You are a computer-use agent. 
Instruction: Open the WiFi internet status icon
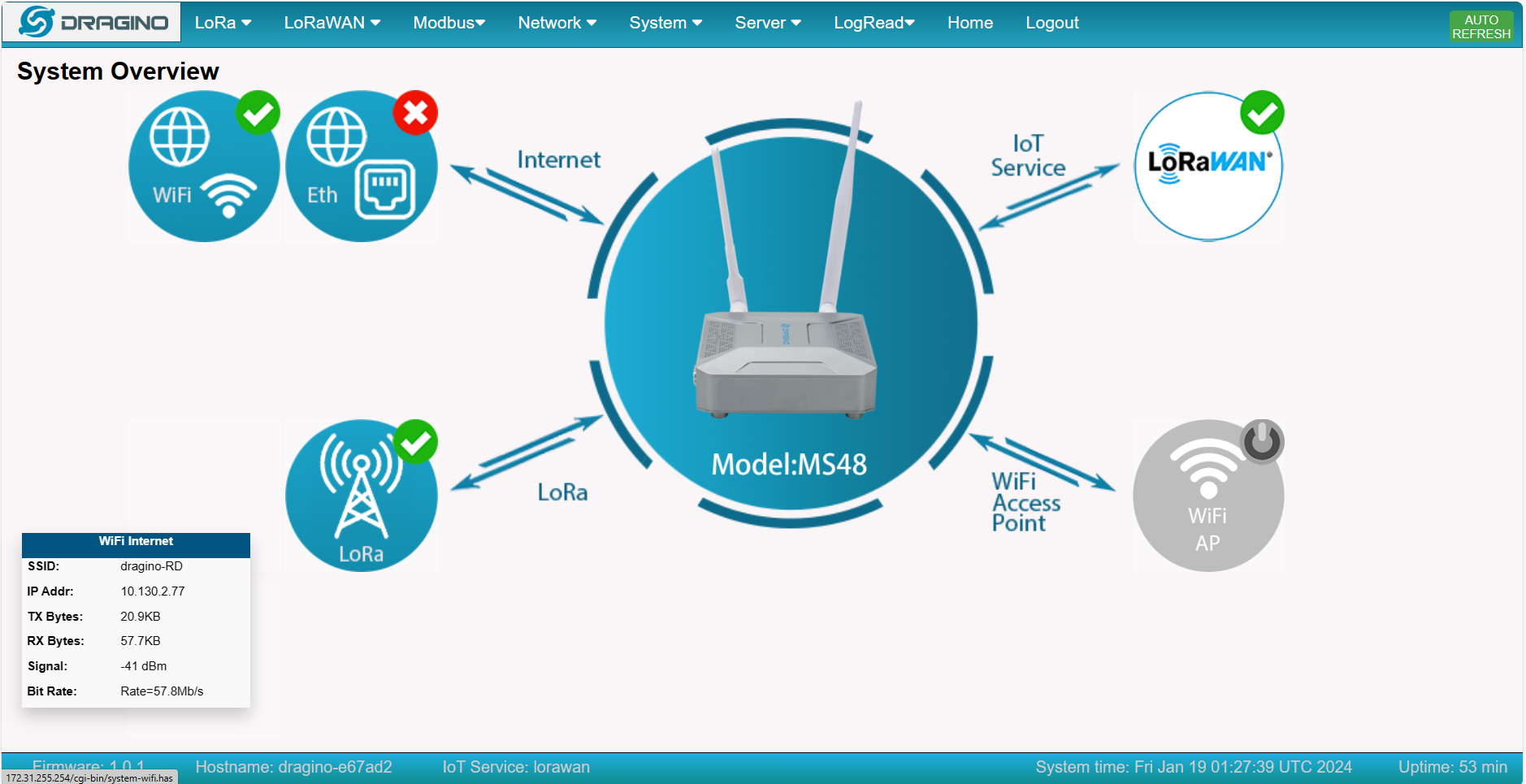click(204, 166)
